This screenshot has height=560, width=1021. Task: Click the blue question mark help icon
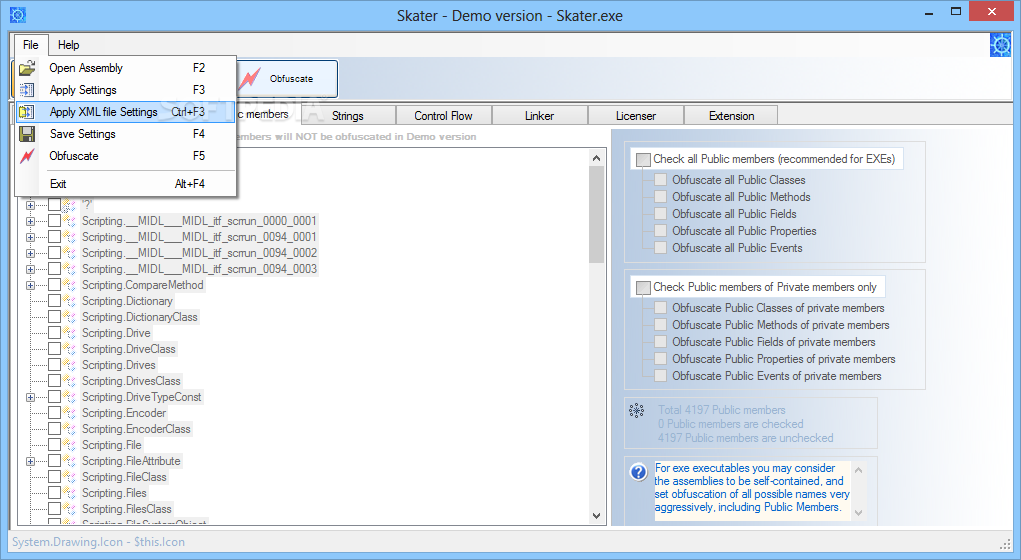[x=639, y=471]
